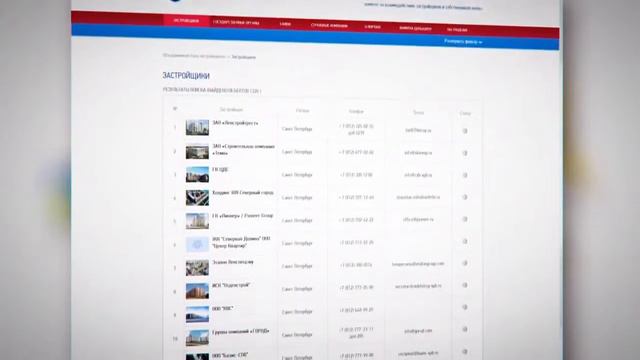This screenshot has width=640, height=360.
Task: Open site icon for Pioneer Group row
Action: [464, 219]
